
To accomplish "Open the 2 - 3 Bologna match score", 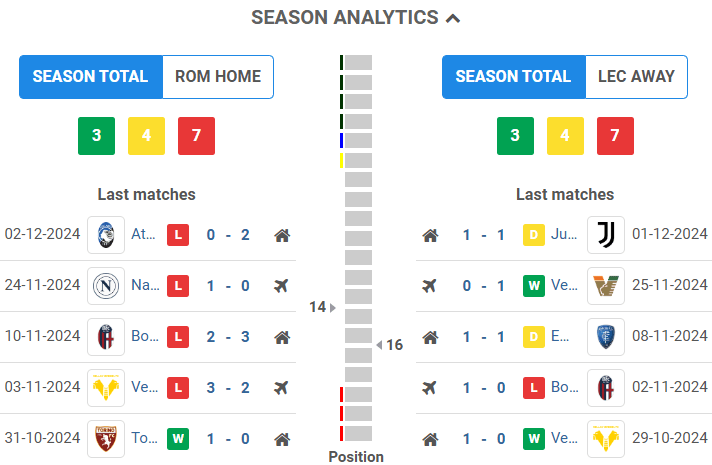I will pos(228,337).
